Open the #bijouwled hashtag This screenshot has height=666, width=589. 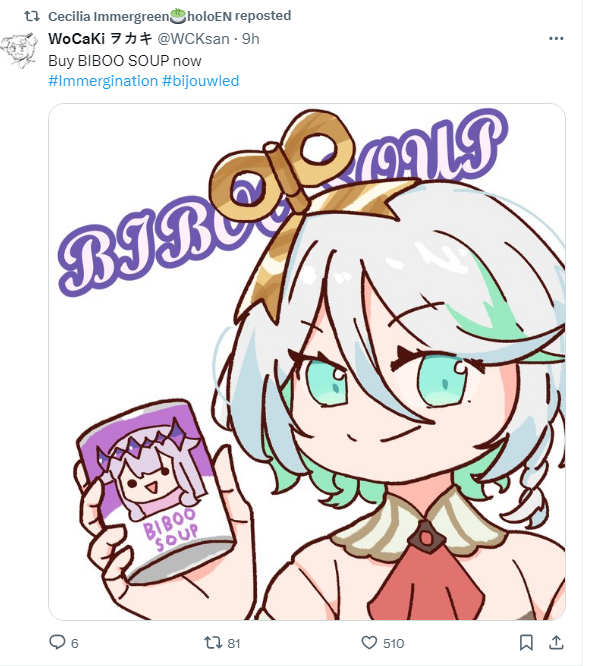tap(200, 81)
